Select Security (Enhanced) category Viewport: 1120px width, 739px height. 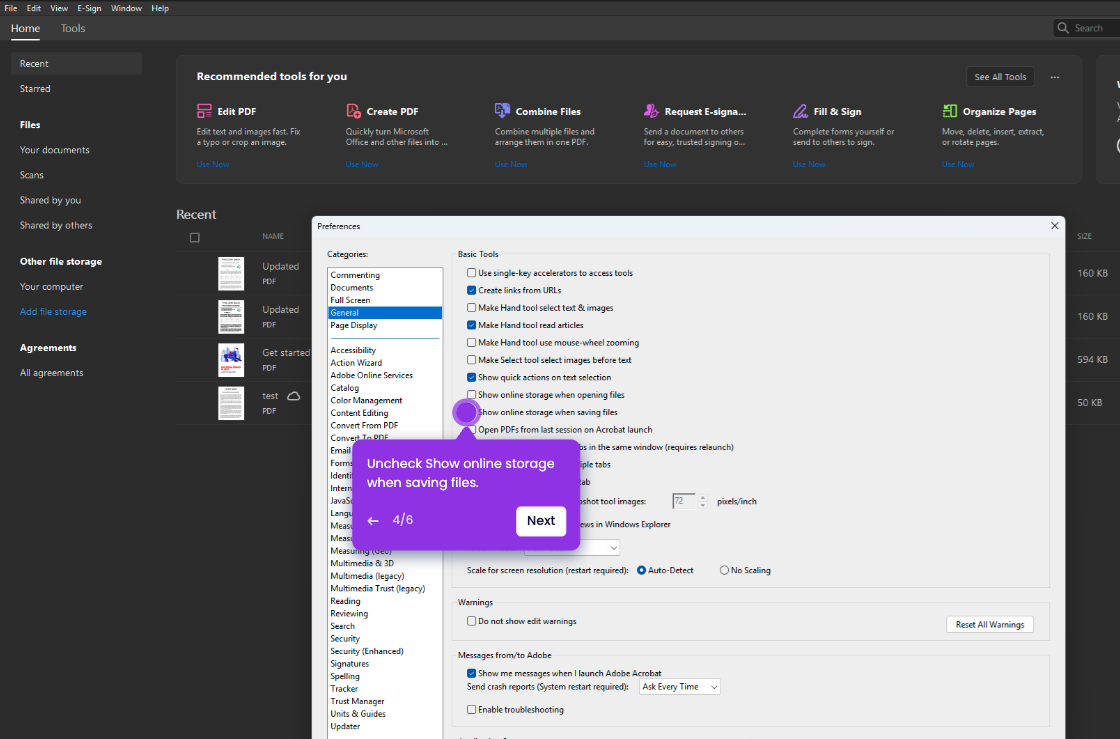tap(366, 651)
